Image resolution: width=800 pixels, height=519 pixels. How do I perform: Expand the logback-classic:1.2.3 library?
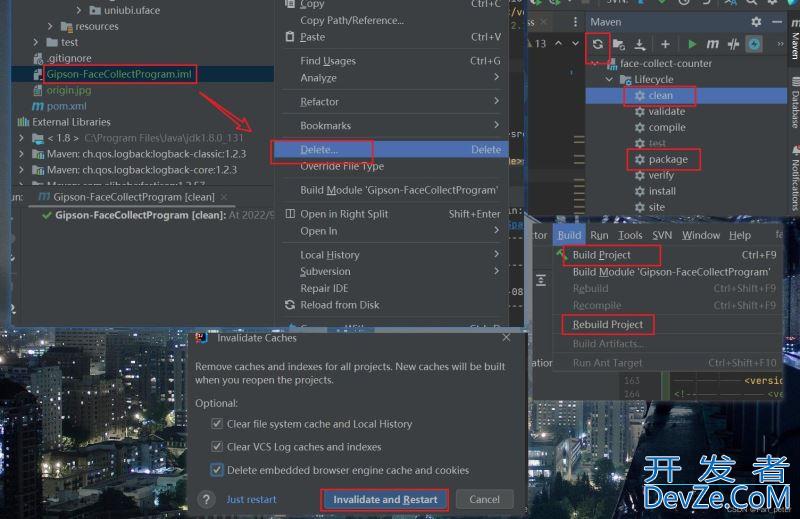(21, 154)
